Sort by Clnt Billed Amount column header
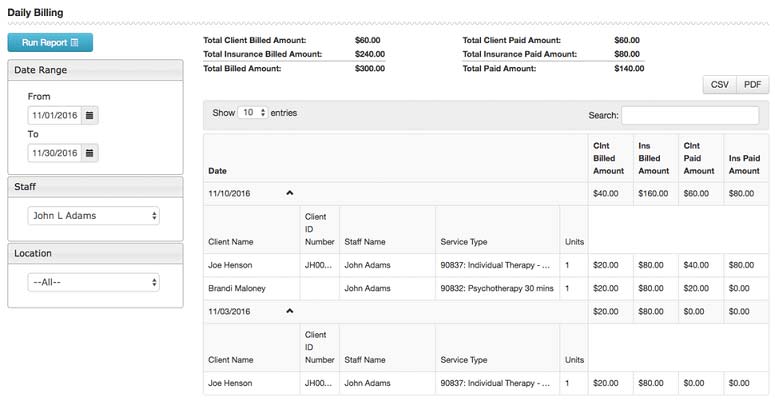775x401 pixels. point(609,158)
